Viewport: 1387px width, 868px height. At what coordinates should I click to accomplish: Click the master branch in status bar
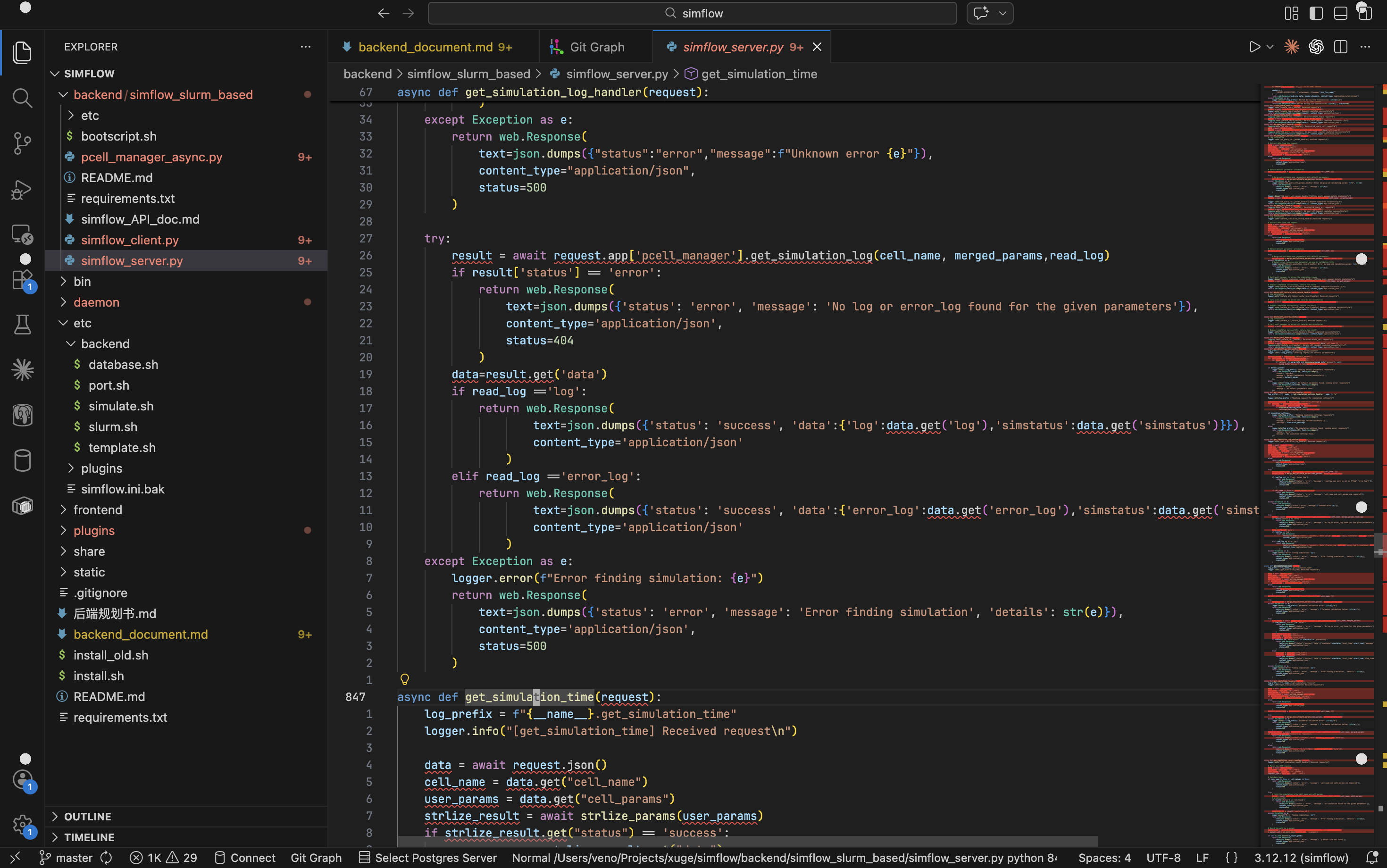(74, 858)
